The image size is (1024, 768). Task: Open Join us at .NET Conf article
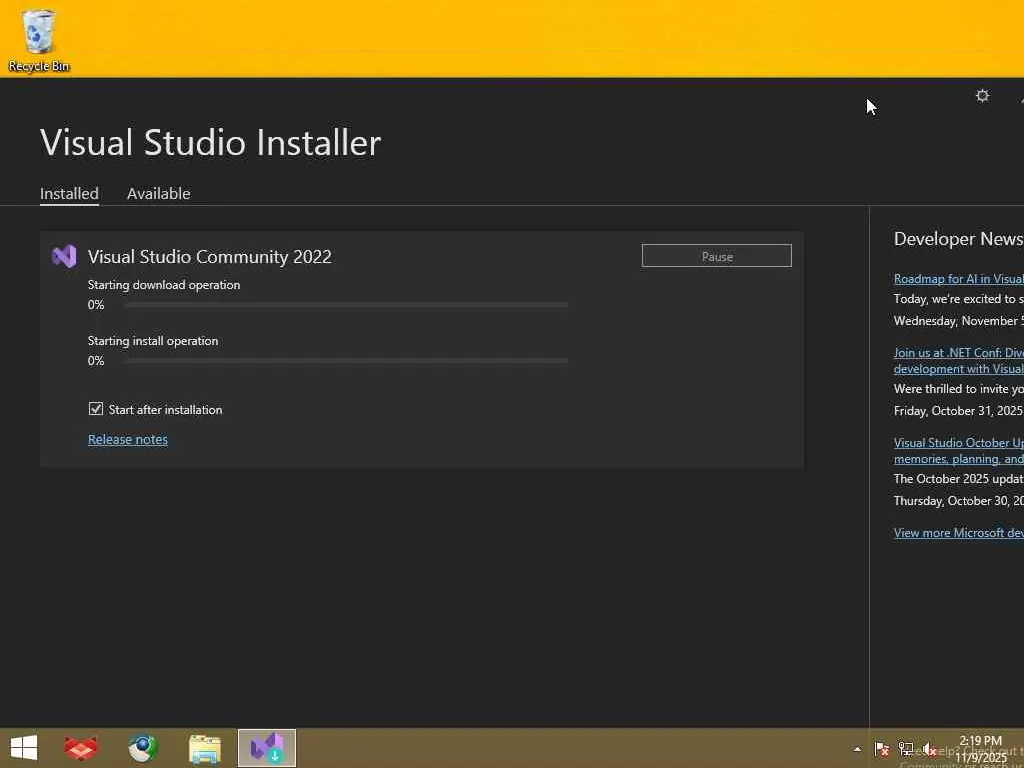(959, 360)
